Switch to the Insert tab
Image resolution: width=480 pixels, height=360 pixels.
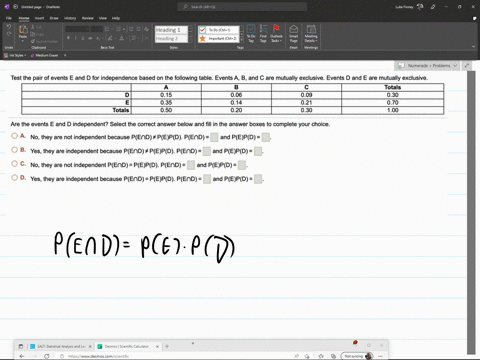[x=39, y=18]
